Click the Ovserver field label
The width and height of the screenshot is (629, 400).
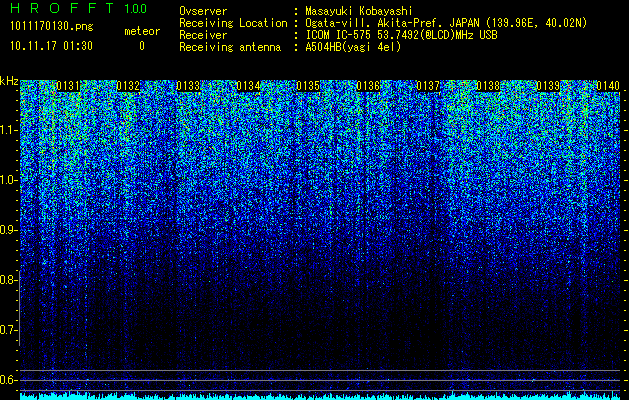pos(203,11)
